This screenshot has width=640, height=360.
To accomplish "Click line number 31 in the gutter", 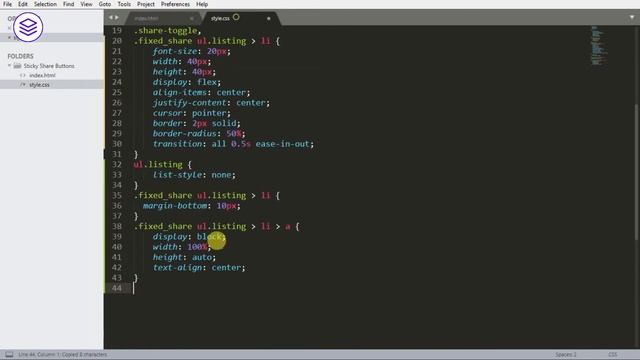I will point(117,154).
